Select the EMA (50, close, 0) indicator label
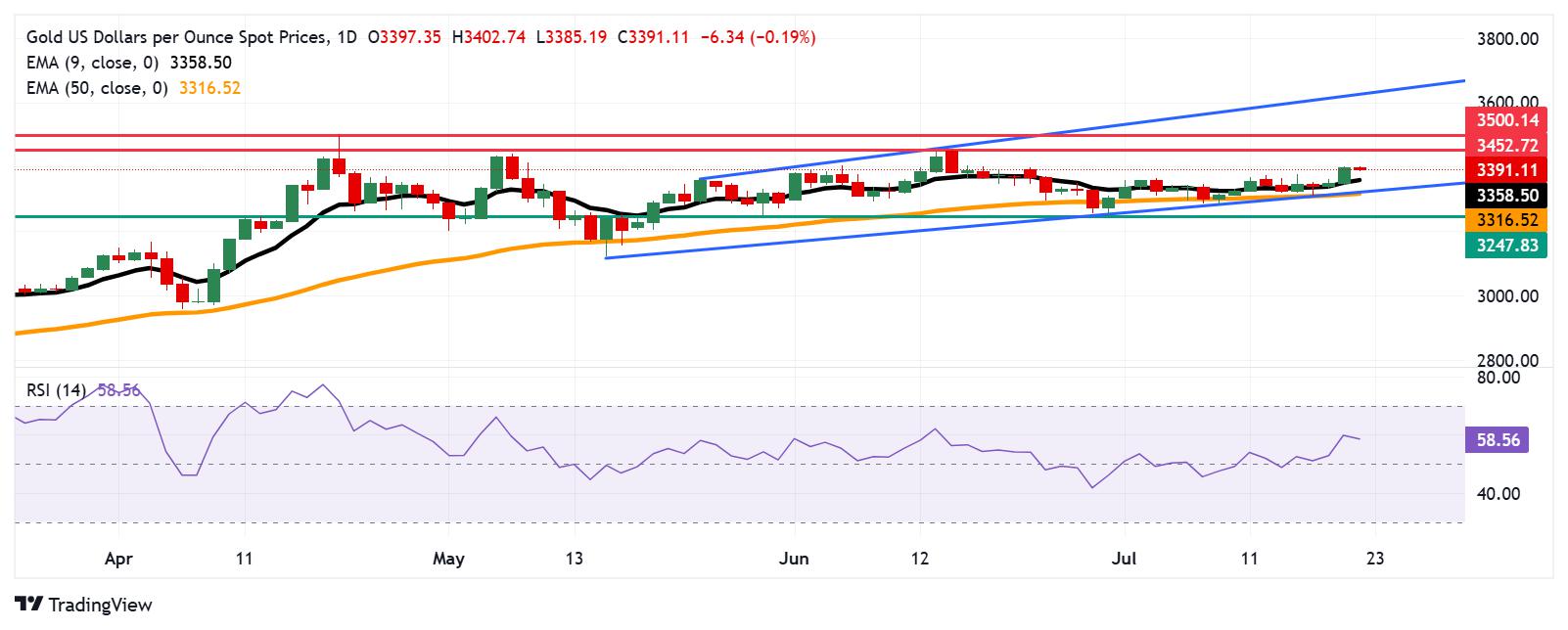The width and height of the screenshot is (1568, 630). (97, 88)
